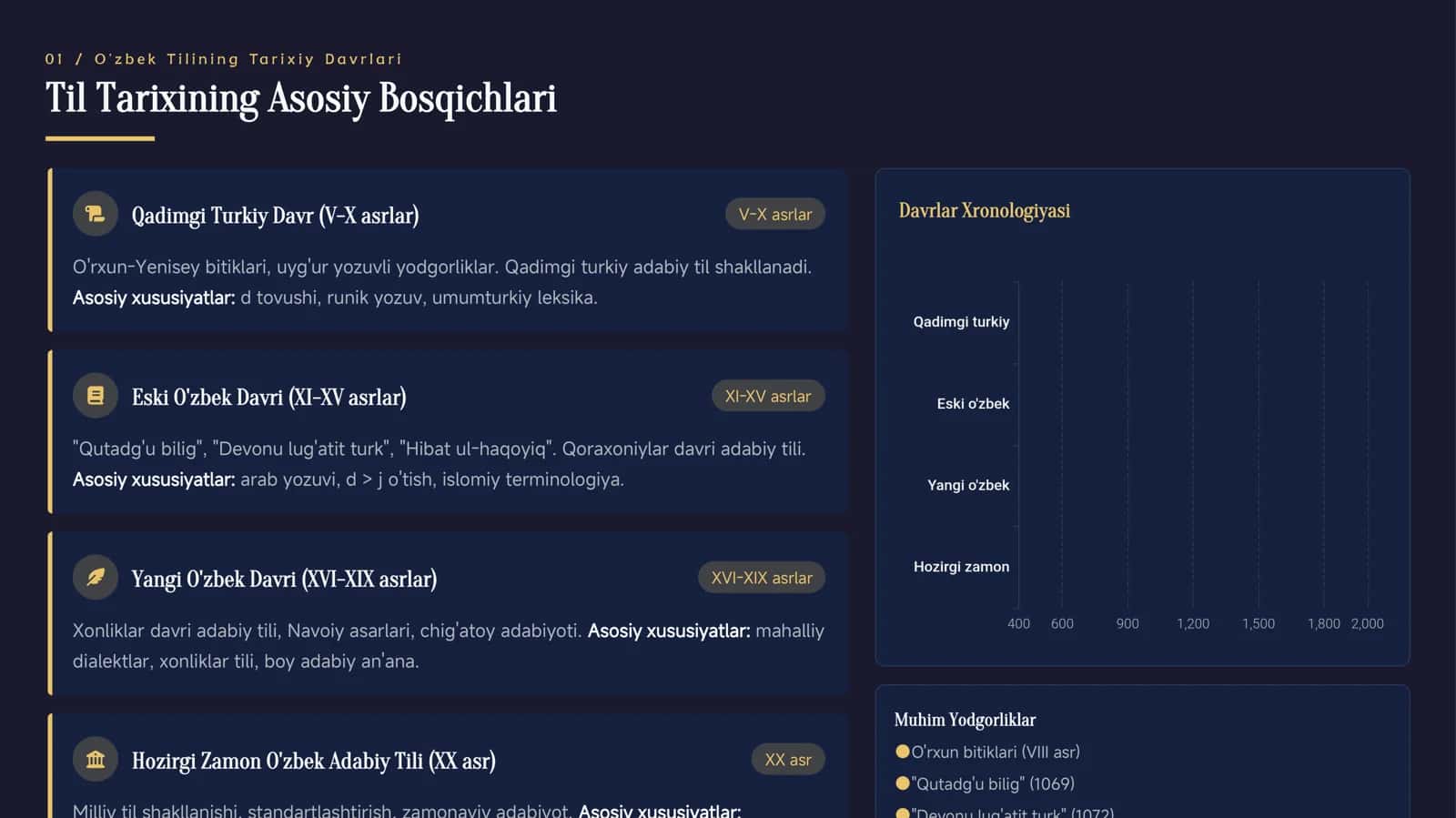Click the text arab yozuvi, d > j o'tish
The height and width of the screenshot is (818, 1456).
pyautogui.click(x=337, y=480)
